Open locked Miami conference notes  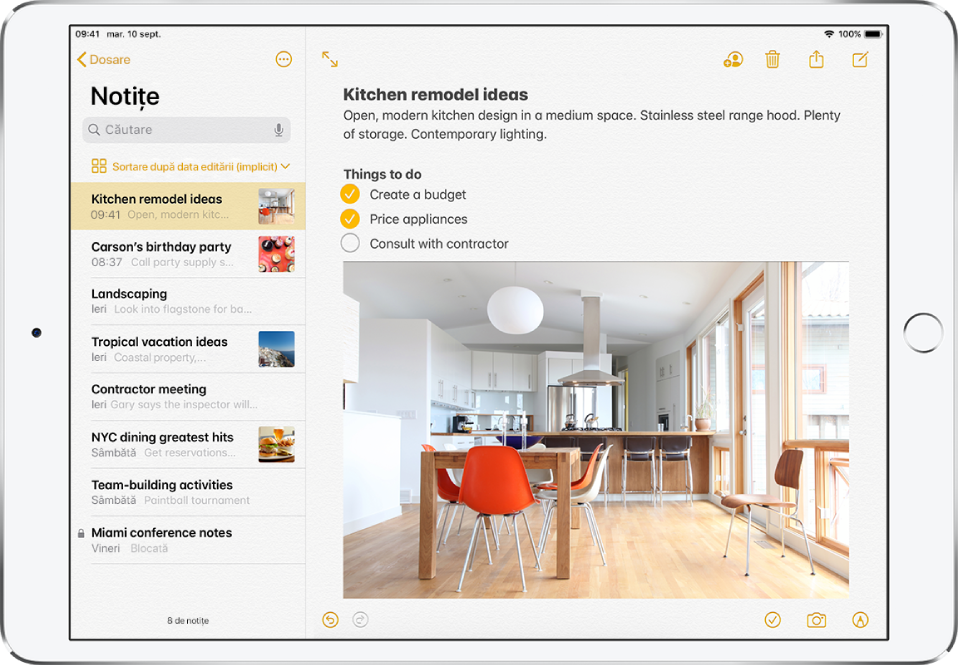pyautogui.click(x=188, y=540)
